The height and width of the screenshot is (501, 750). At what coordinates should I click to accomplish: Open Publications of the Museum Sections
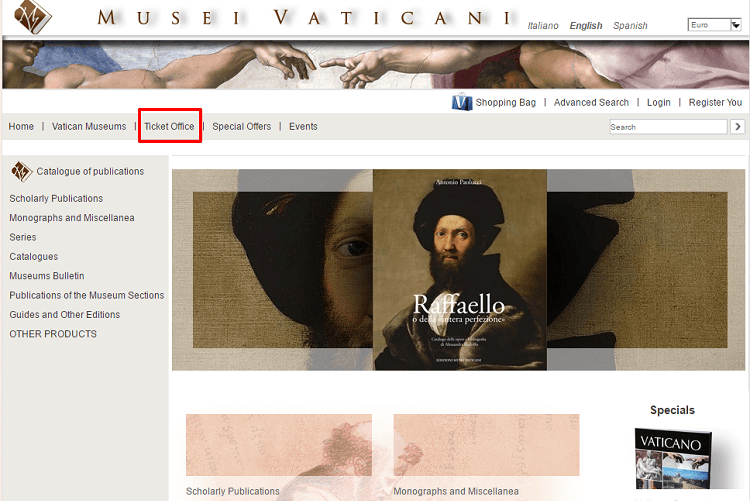87,295
